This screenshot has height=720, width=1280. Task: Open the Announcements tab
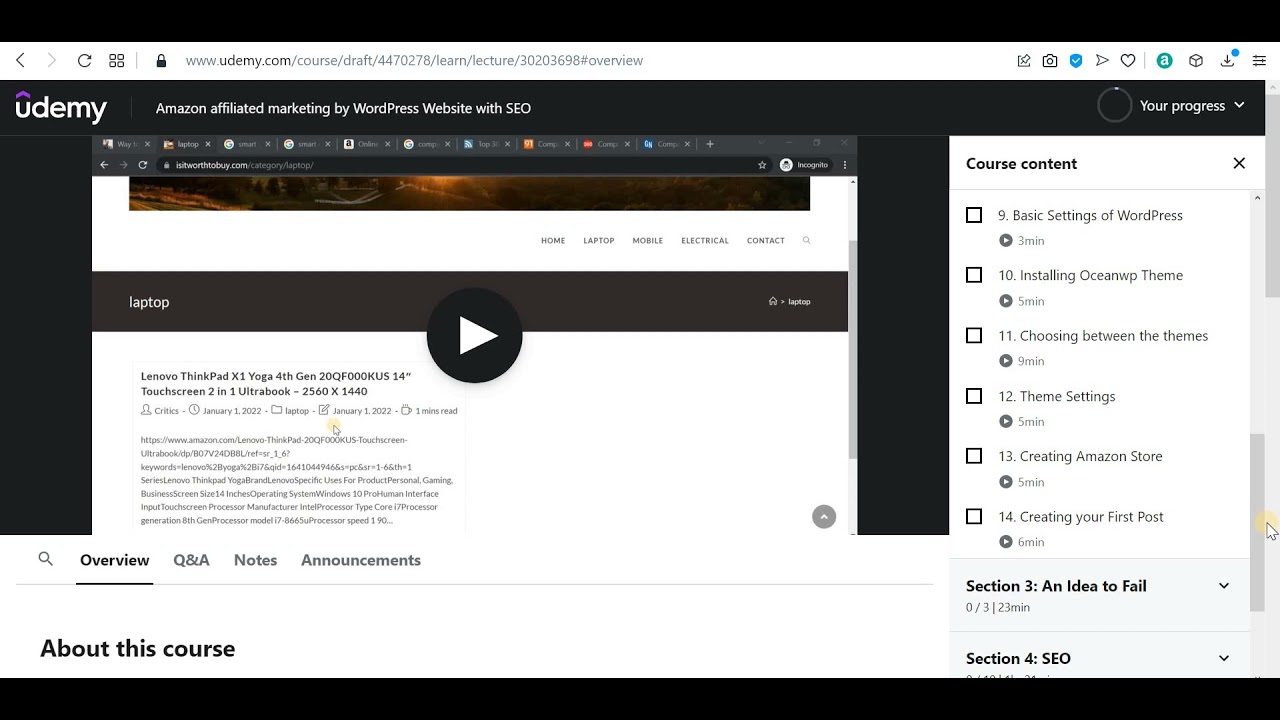(360, 560)
